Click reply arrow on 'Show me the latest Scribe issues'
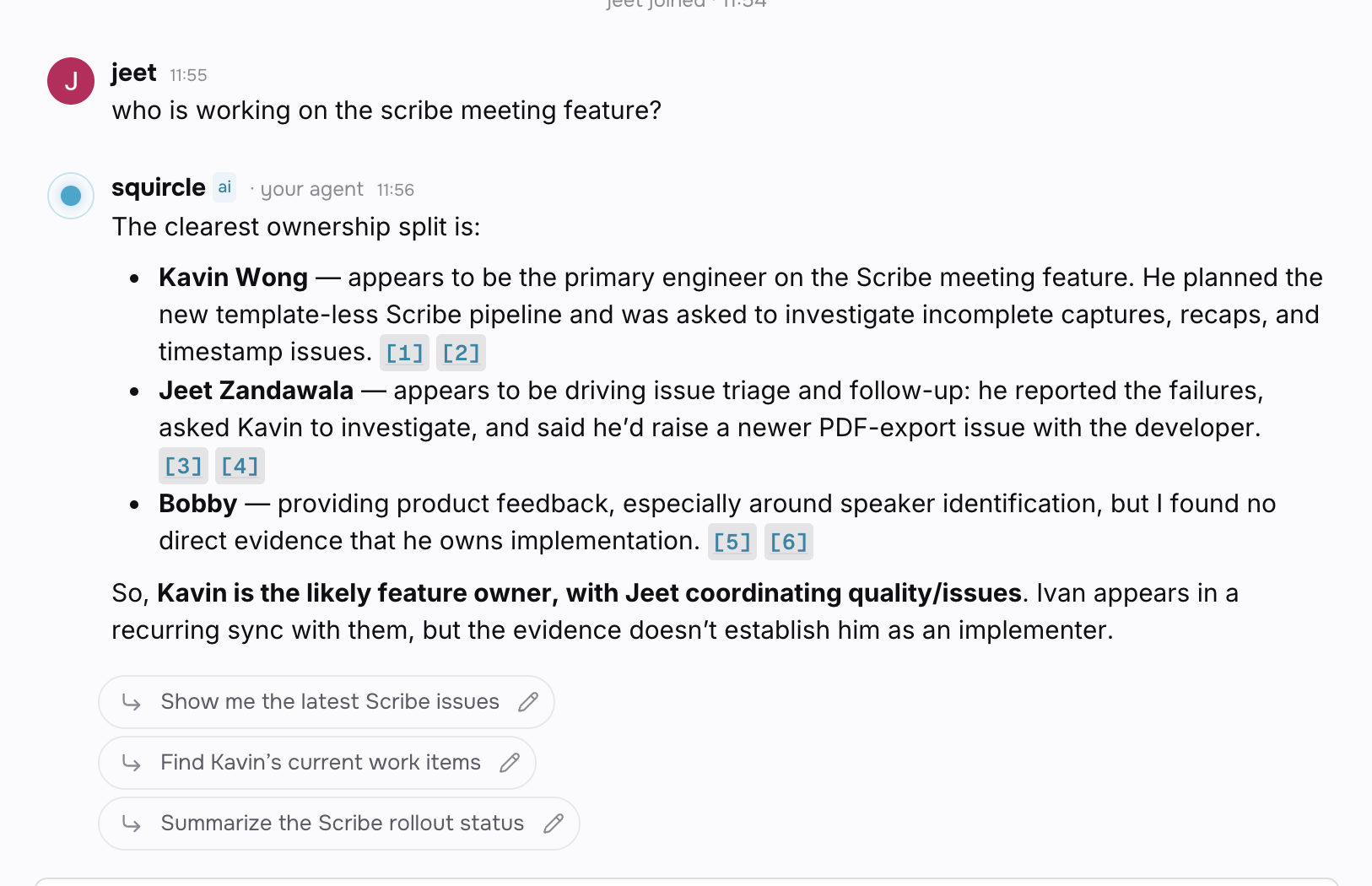The image size is (1372, 886). tap(131, 702)
